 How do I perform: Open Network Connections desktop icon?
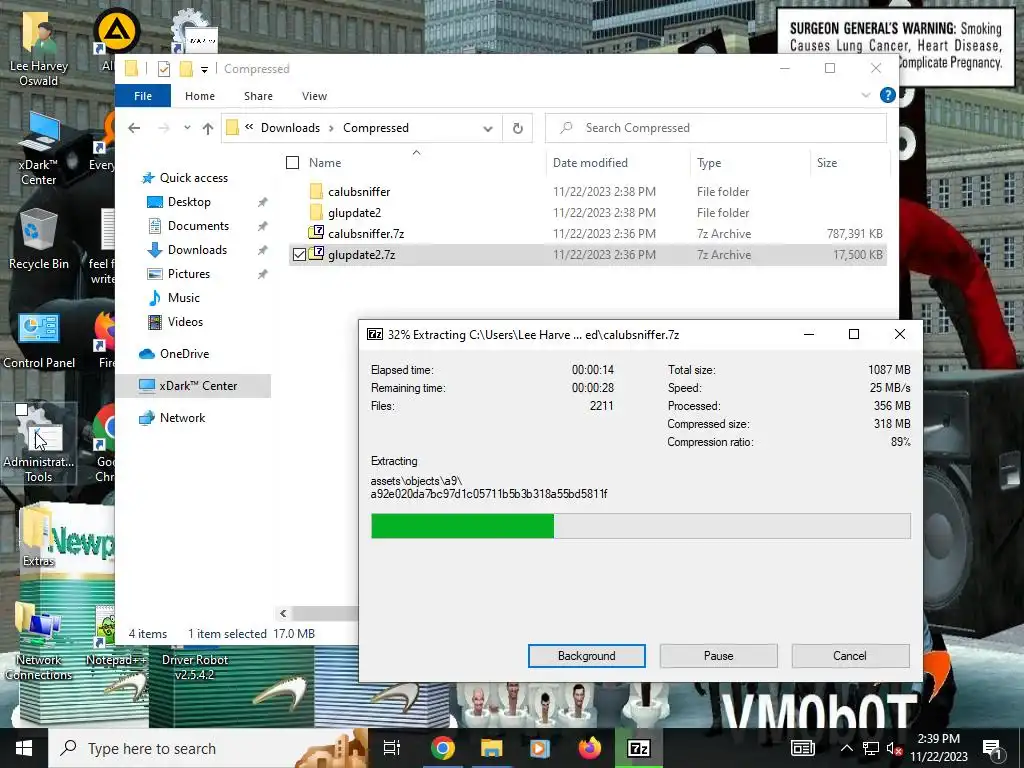tap(39, 640)
